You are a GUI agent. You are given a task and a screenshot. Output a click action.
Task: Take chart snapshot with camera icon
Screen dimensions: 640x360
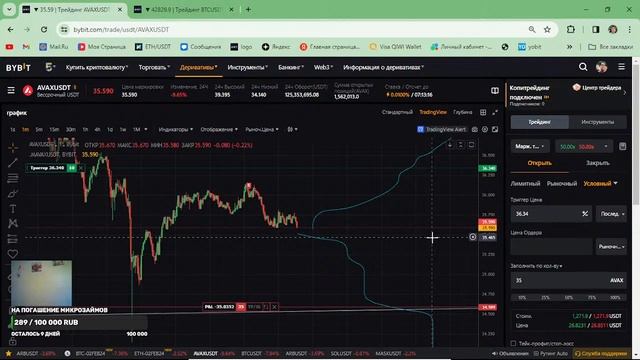pos(475,129)
